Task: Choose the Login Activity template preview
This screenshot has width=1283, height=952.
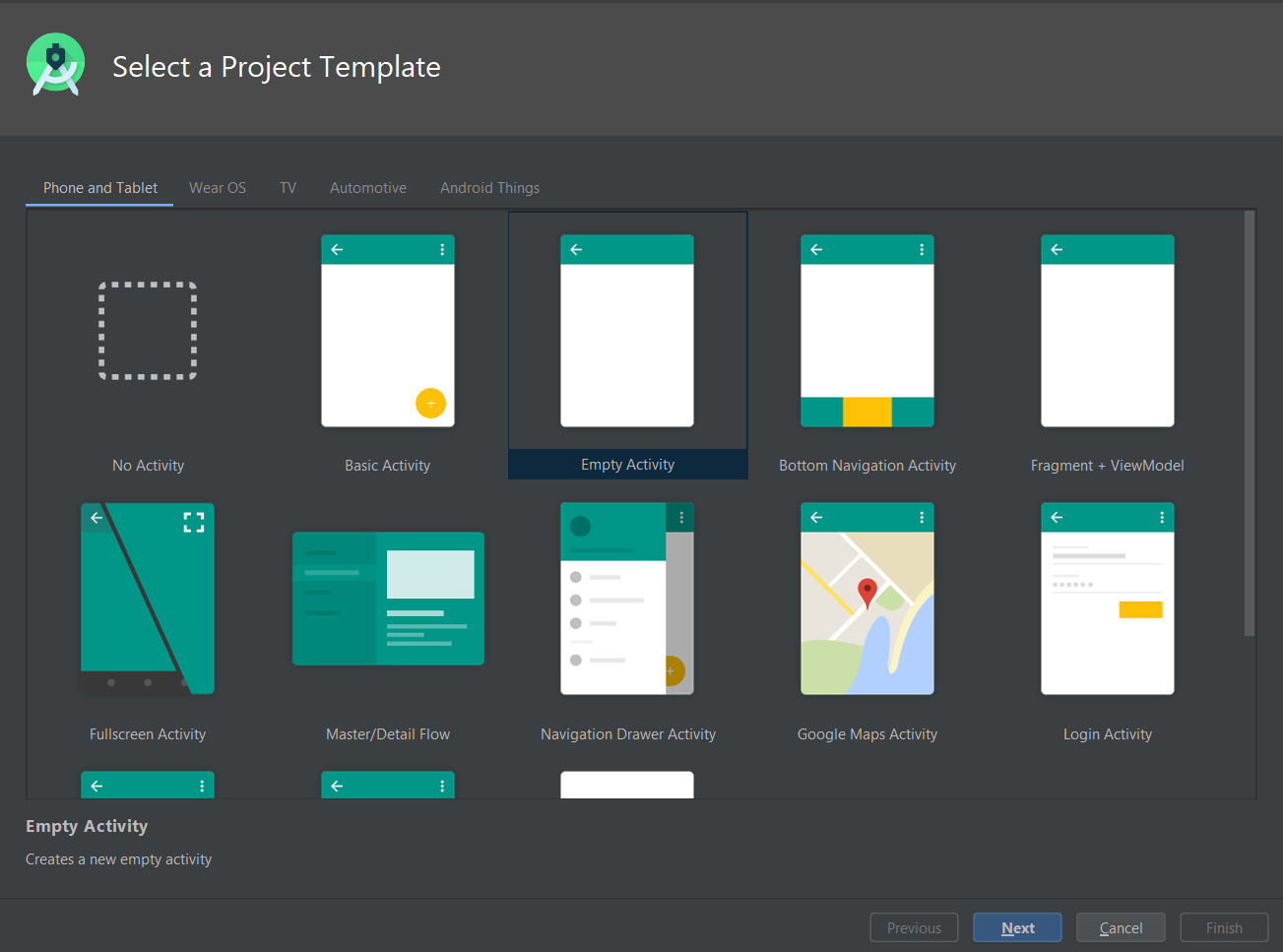Action: pos(1107,599)
